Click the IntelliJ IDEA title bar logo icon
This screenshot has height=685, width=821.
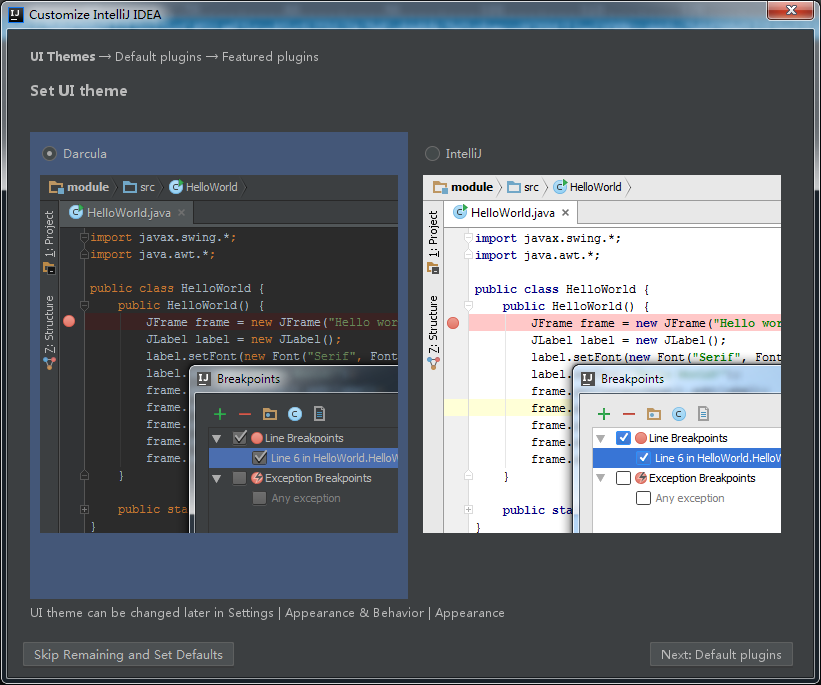16,14
